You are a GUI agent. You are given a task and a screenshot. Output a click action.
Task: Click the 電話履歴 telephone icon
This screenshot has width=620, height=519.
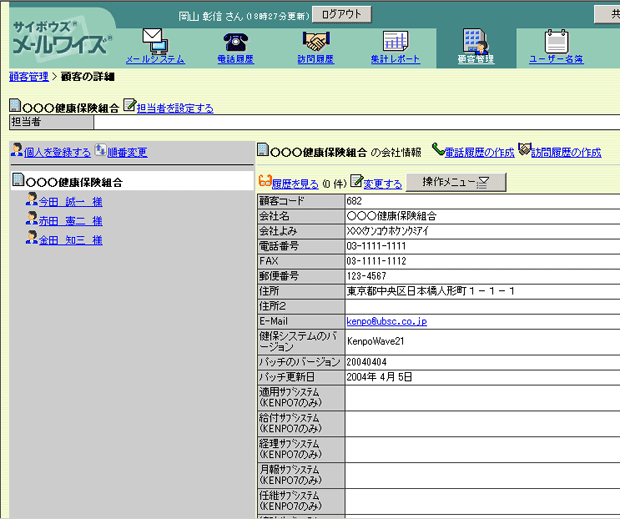coord(236,42)
